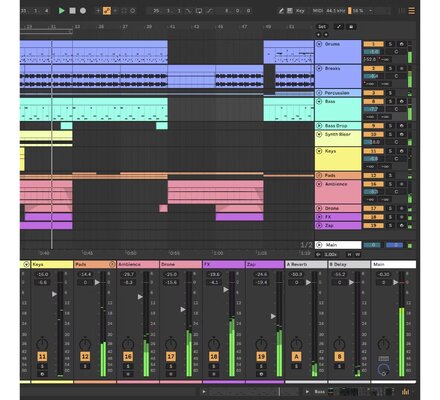Screen dimensions: 440x400
Task: Toggle return track activator A
Action: coord(296,357)
